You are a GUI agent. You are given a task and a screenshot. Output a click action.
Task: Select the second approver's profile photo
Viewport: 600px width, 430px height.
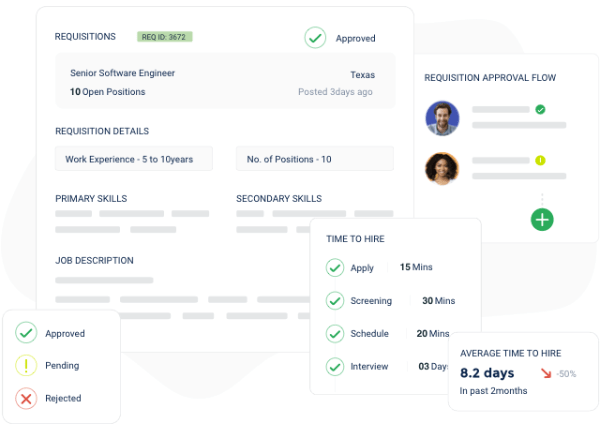[442, 168]
